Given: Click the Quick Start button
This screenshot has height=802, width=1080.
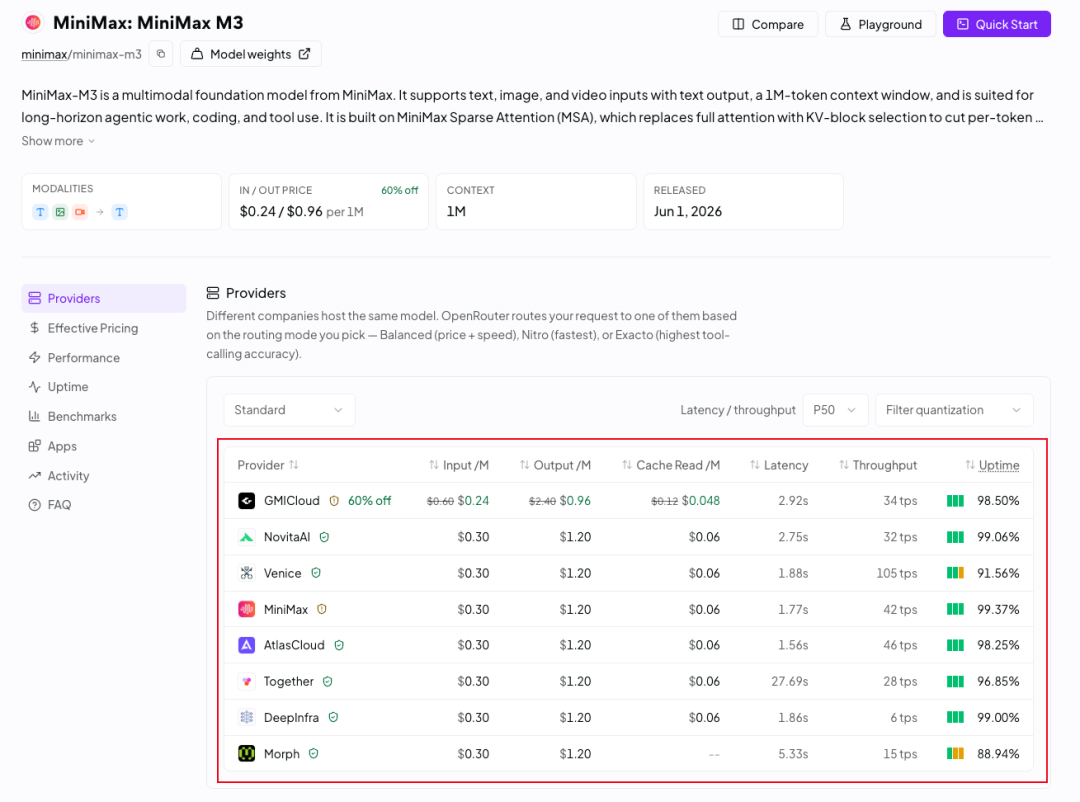Looking at the screenshot, I should 997,24.
